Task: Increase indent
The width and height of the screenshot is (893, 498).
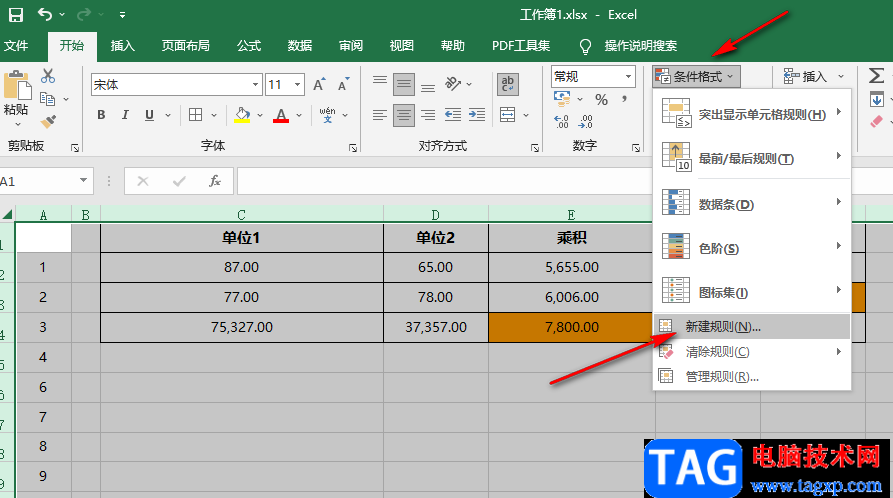Action: [477, 115]
